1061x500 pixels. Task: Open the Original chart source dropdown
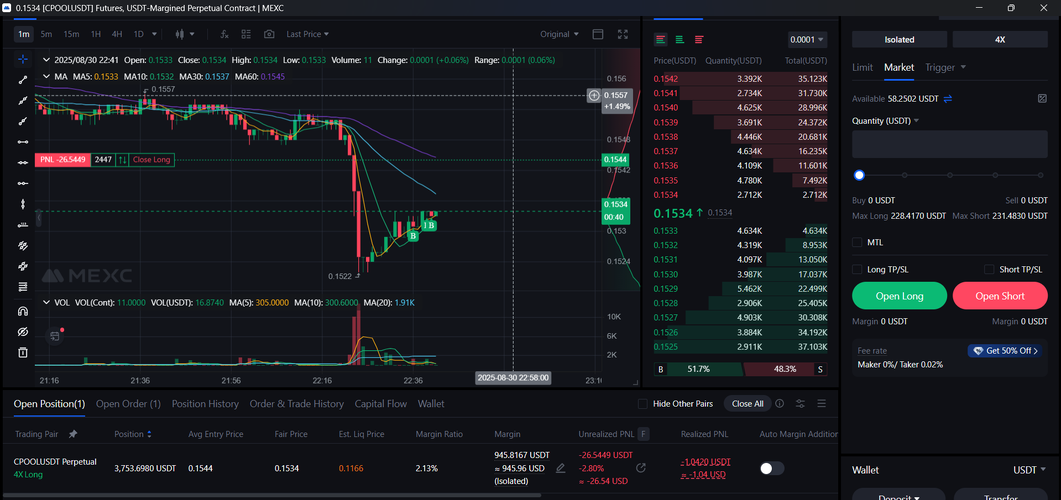coord(560,34)
